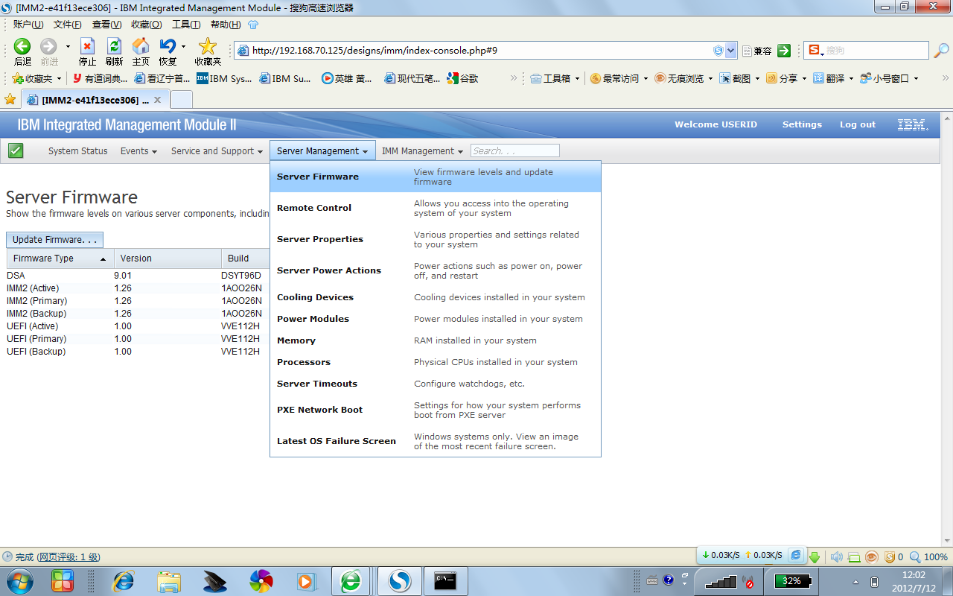Click the browser Back arrow icon
This screenshot has height=596, width=953.
click(x=22, y=47)
